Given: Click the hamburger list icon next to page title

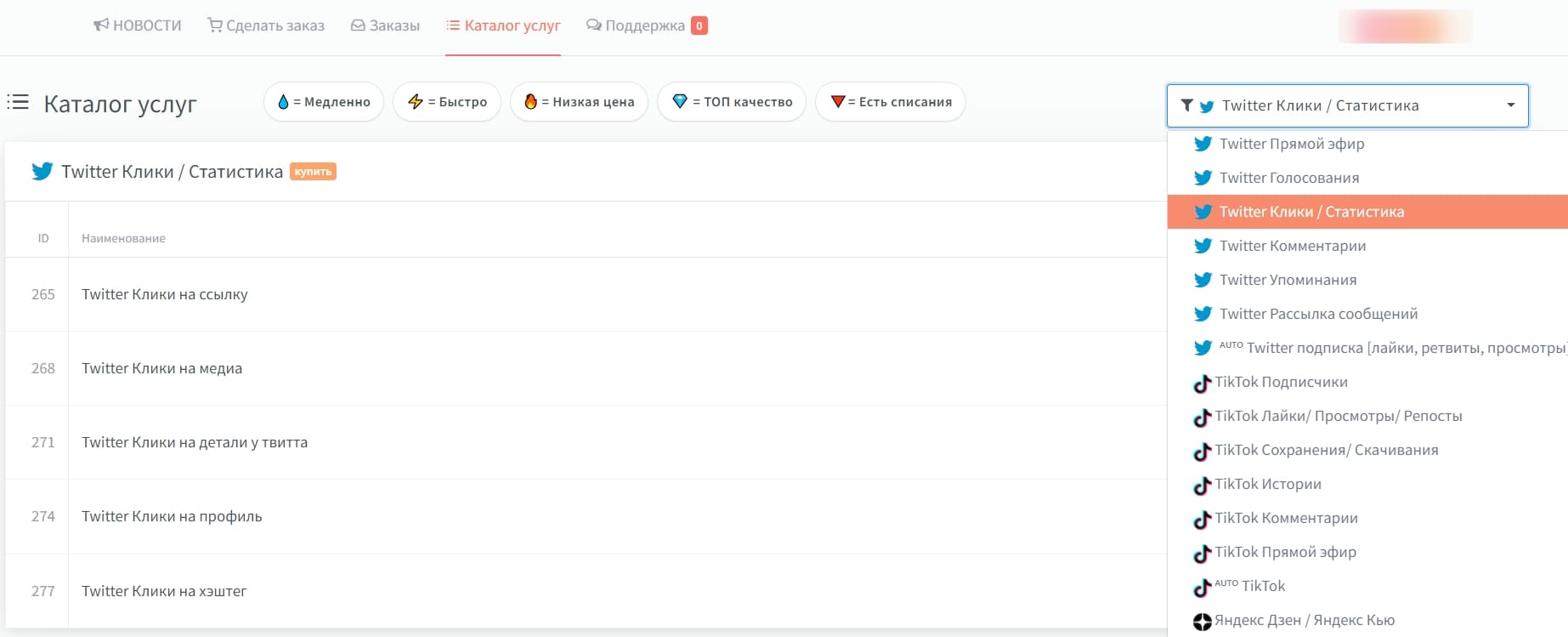Looking at the screenshot, I should pyautogui.click(x=18, y=102).
